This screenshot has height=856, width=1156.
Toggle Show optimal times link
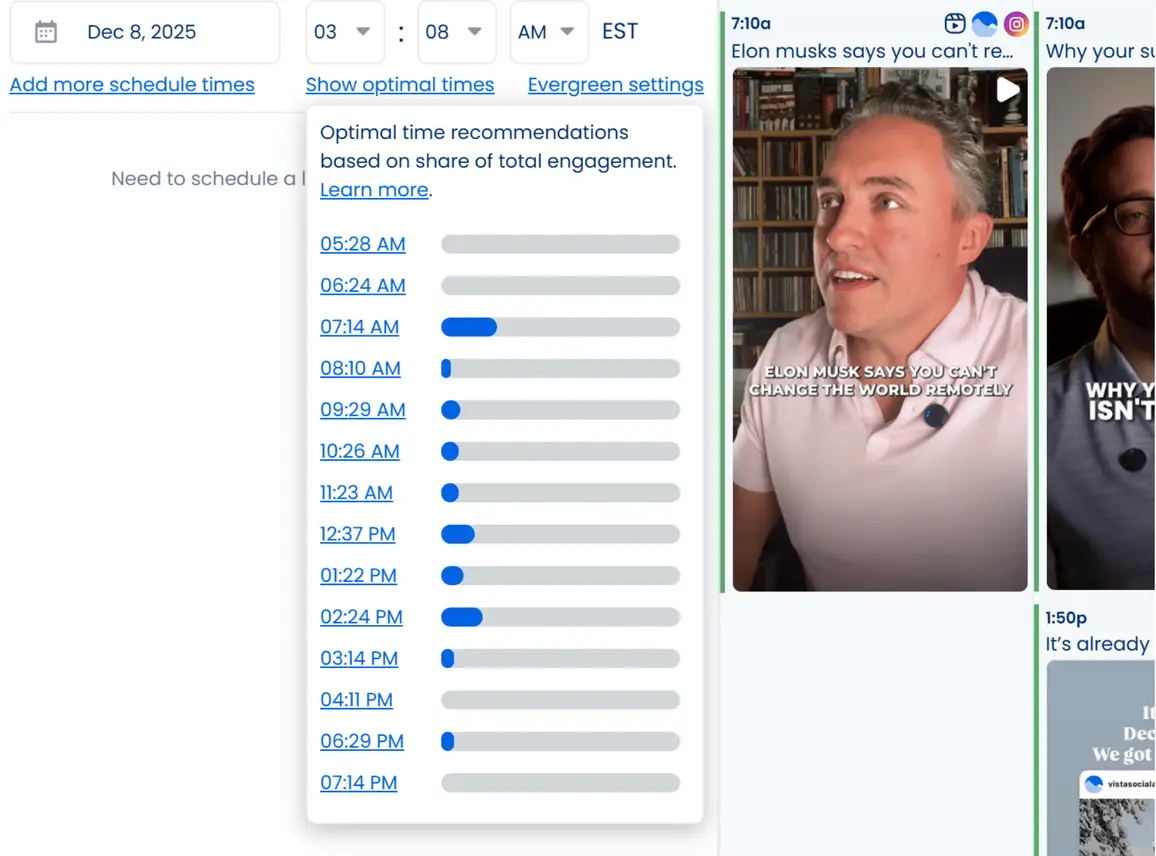400,85
